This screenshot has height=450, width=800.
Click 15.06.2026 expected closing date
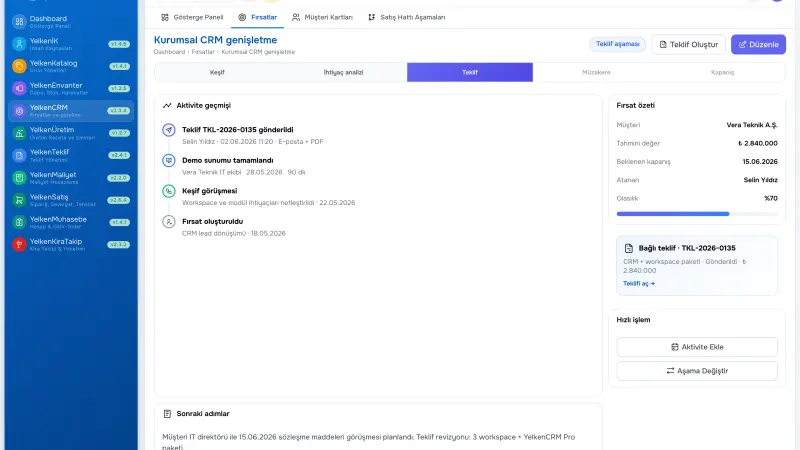tap(760, 162)
